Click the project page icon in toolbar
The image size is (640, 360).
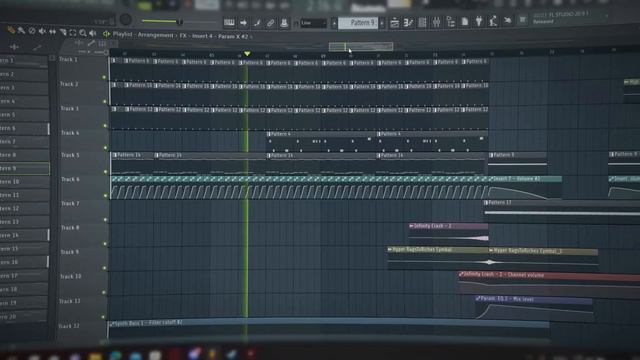[465, 21]
